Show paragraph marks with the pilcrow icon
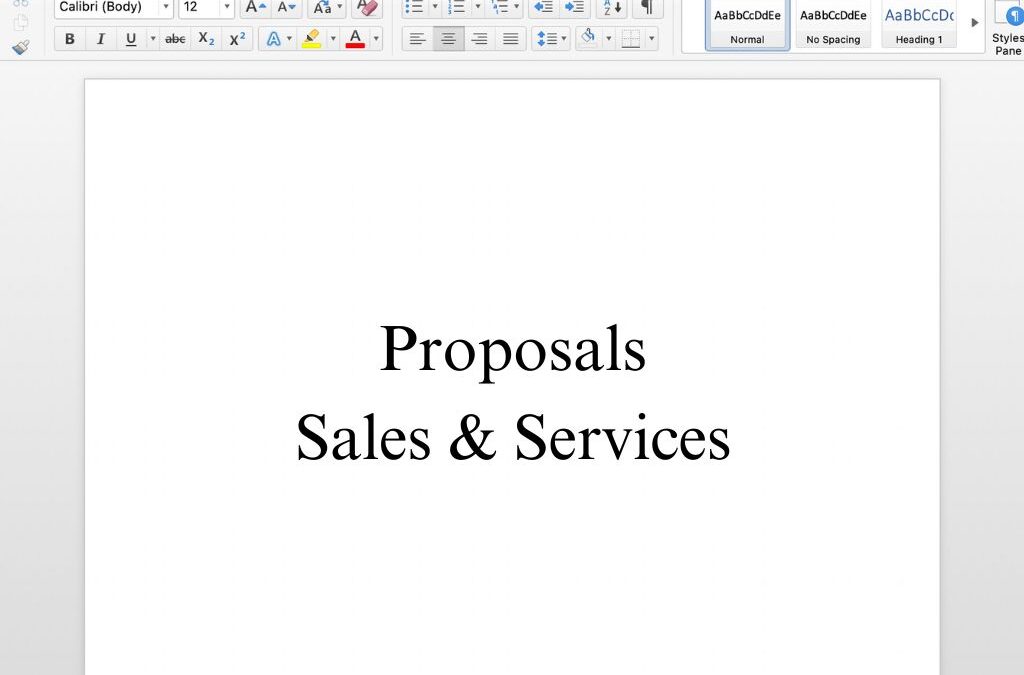Screen dimensions: 1024x675 point(647,8)
